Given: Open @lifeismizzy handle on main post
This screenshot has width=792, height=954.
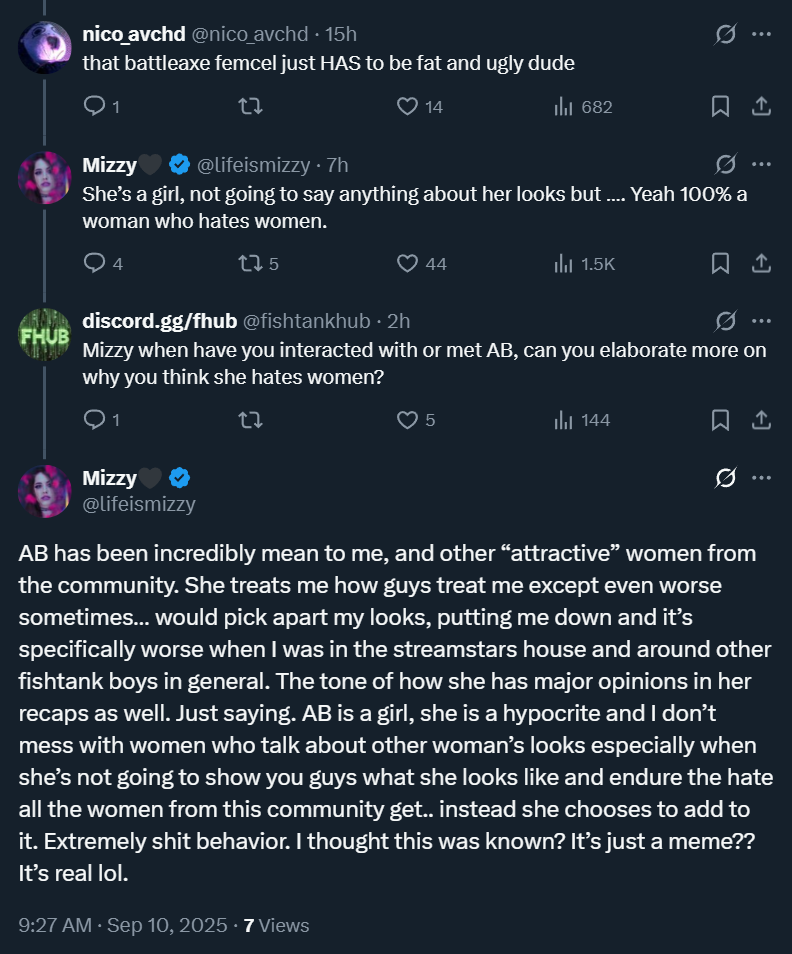Looking at the screenshot, I should [139, 504].
